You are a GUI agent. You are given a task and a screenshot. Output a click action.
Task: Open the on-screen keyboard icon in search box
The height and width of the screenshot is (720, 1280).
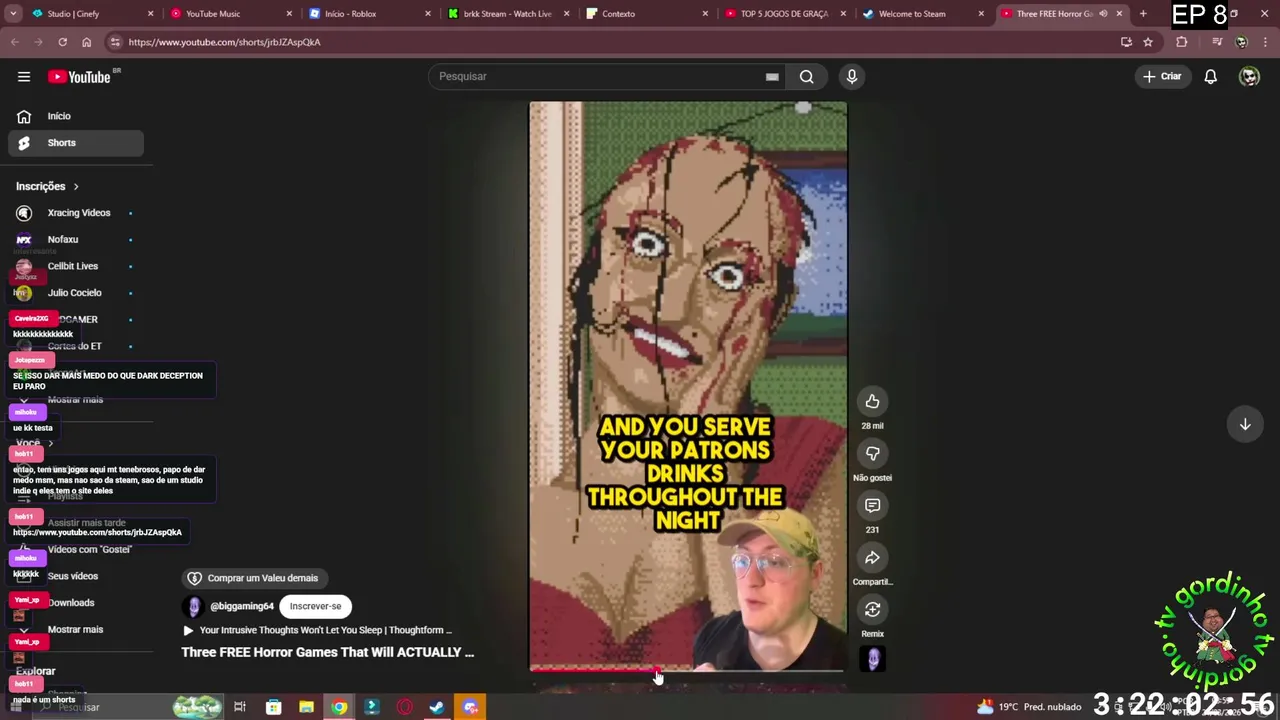coord(772,76)
